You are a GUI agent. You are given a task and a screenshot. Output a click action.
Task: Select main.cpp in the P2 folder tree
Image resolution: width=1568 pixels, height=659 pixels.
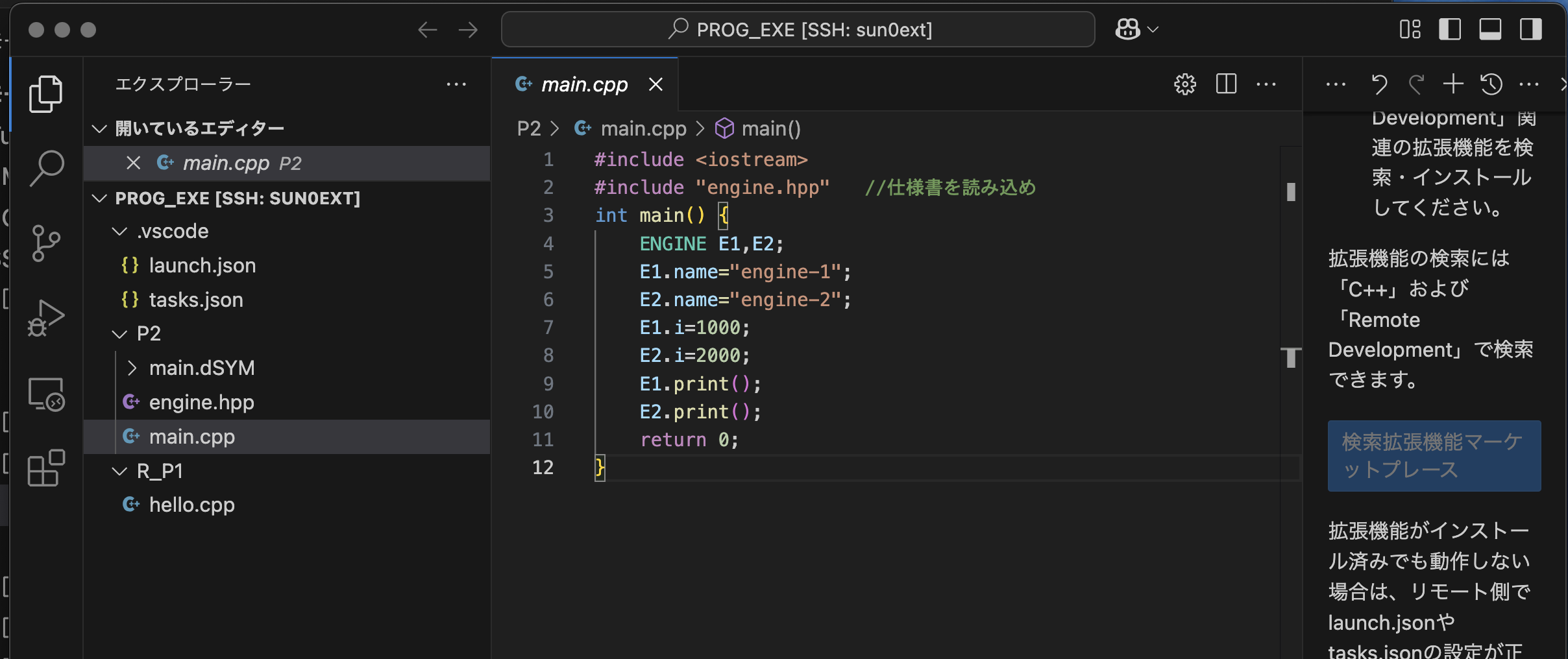coord(286,437)
